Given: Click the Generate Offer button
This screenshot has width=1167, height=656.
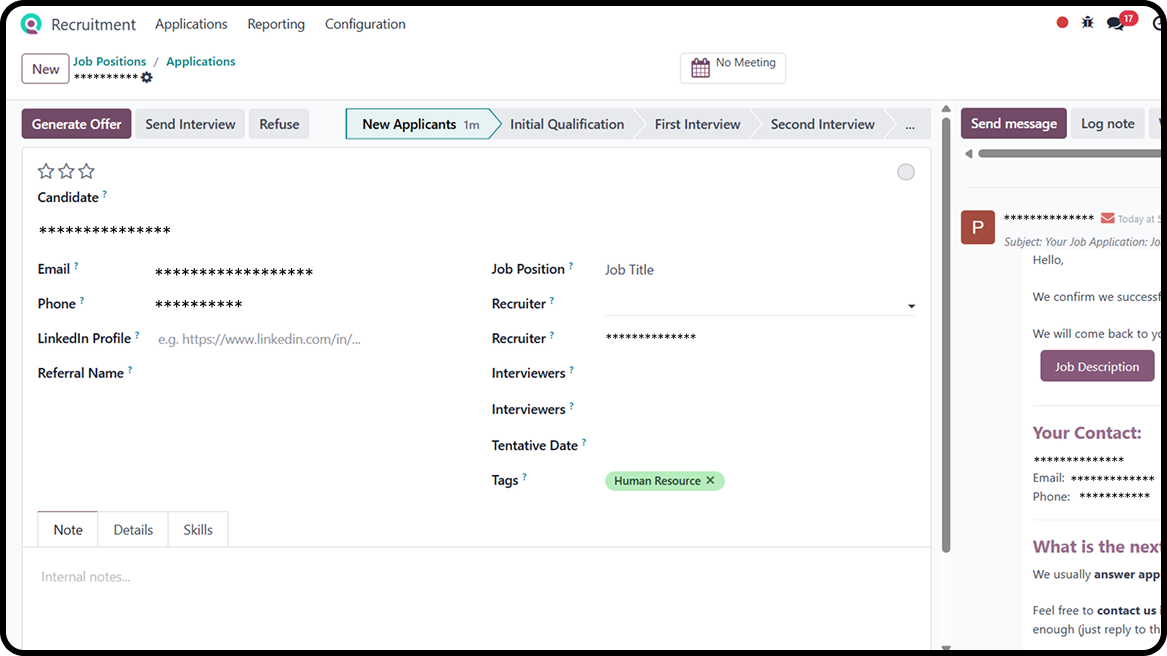Looking at the screenshot, I should click(76, 124).
